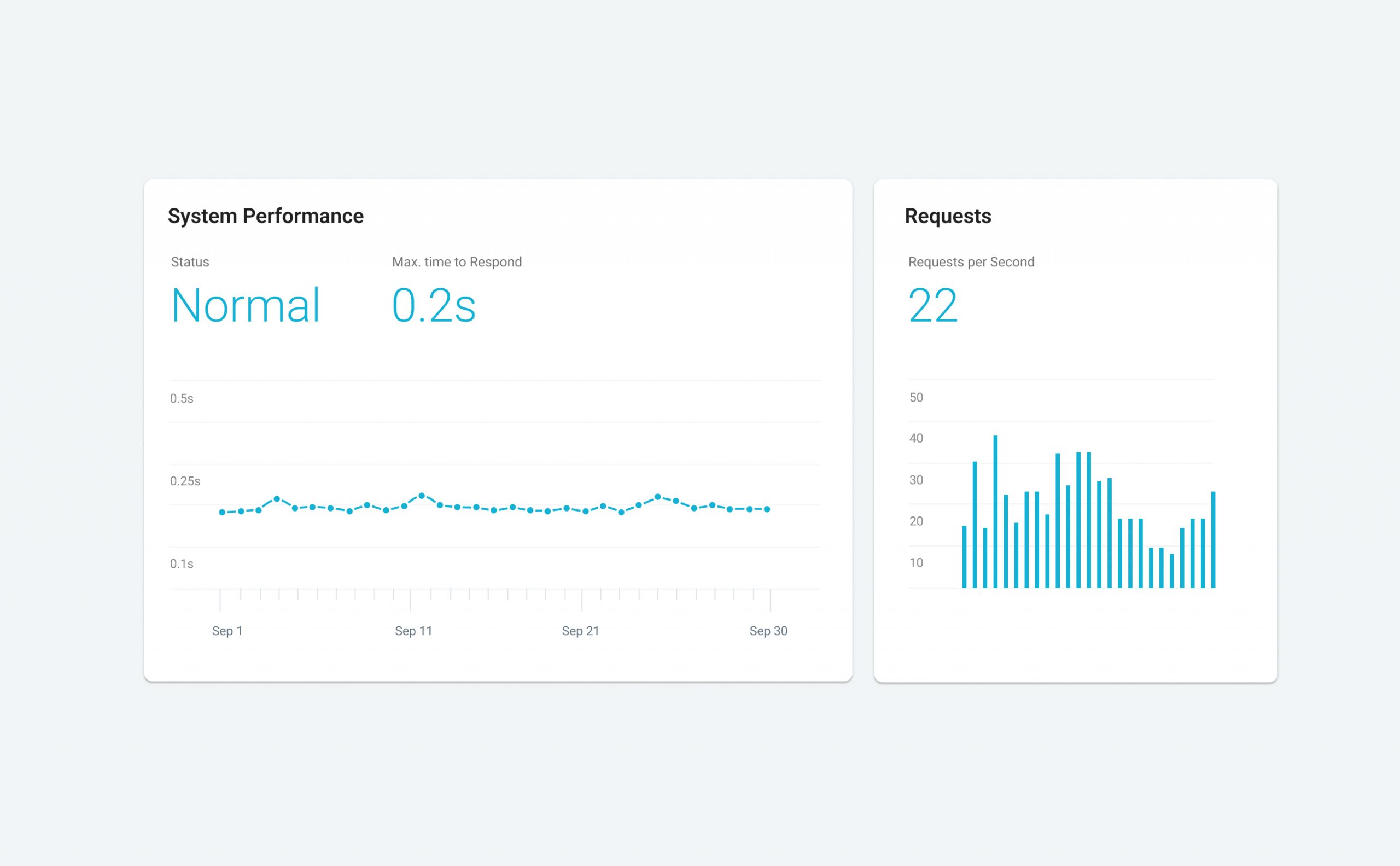
Task: Click the Sep 21 axis label
Action: (x=580, y=631)
